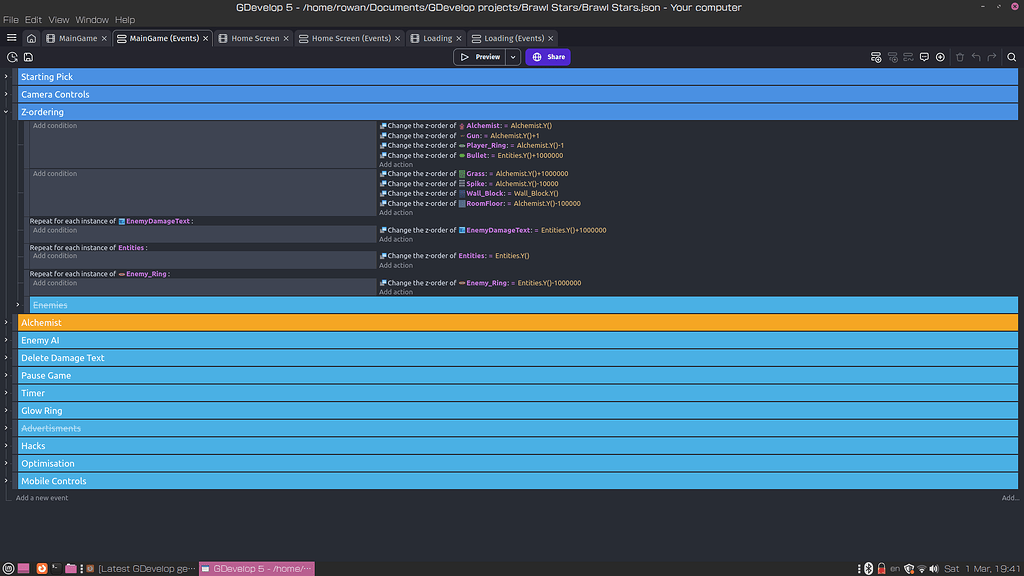Open the event search with the magnifier icon
Image resolution: width=1024 pixels, height=576 pixels.
pos(1011,57)
